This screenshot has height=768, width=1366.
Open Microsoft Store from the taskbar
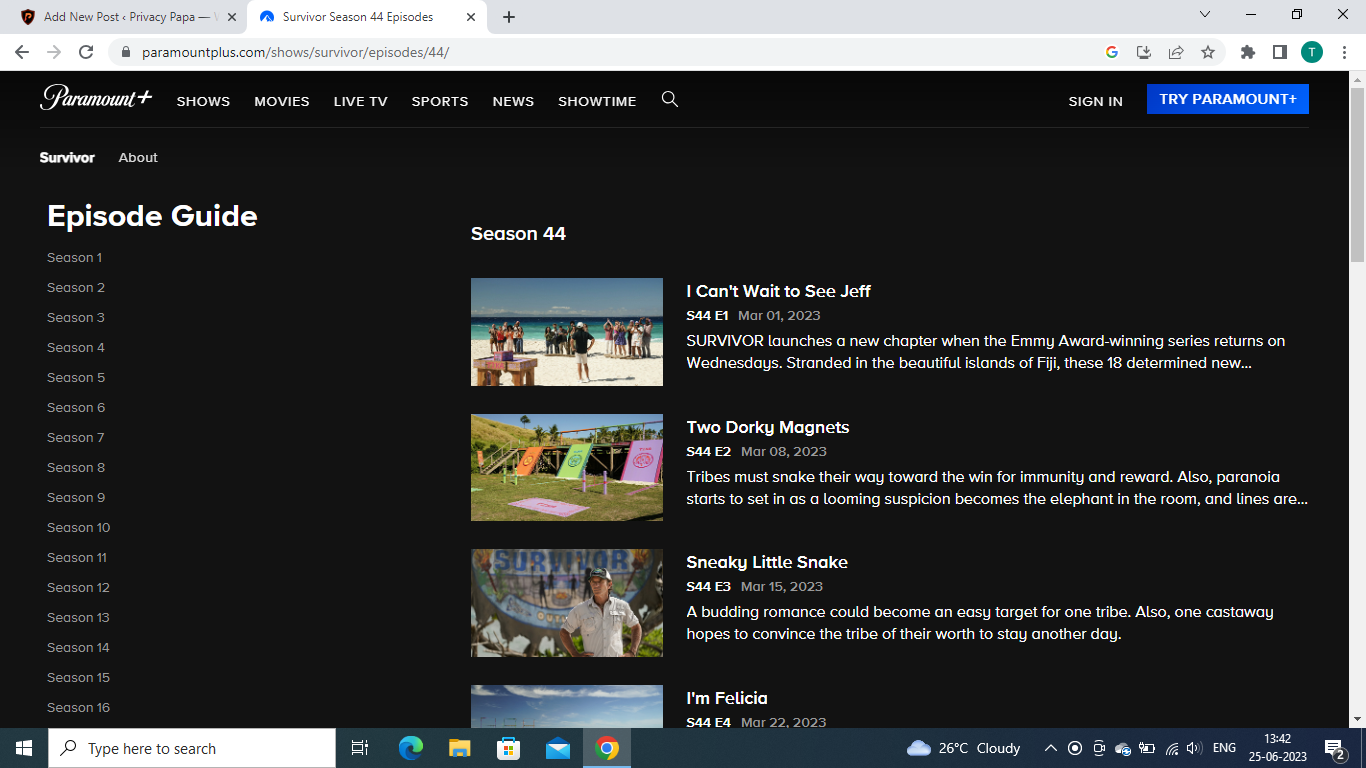508,748
